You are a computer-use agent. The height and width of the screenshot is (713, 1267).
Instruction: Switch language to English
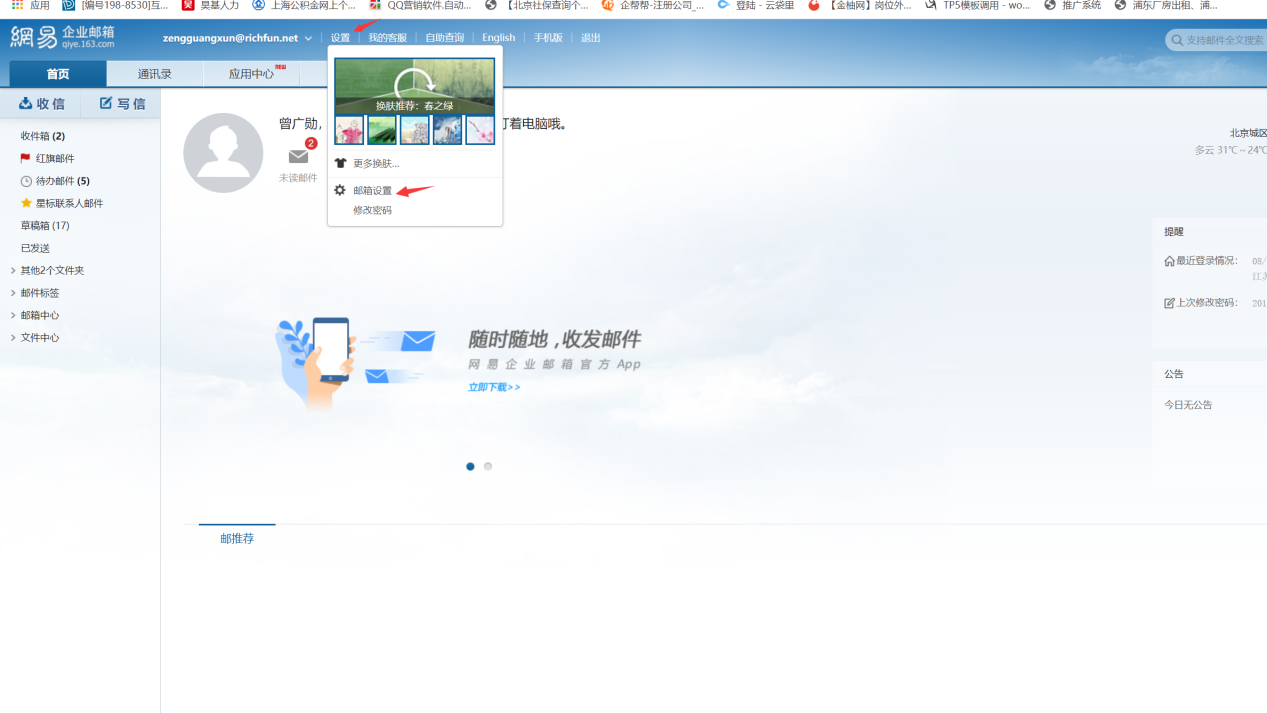tap(498, 38)
